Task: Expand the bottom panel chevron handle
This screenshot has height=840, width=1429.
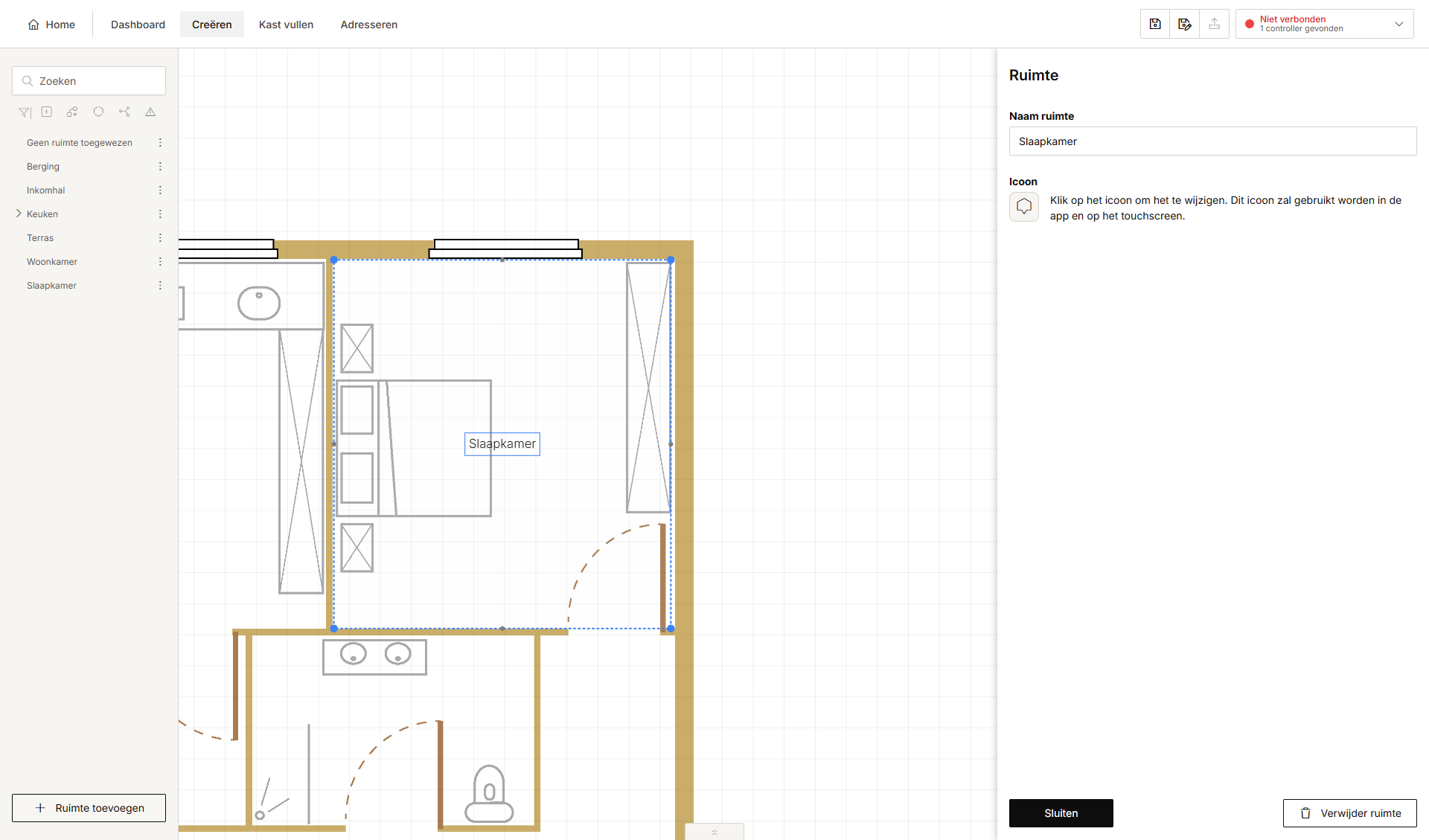Action: tap(714, 832)
